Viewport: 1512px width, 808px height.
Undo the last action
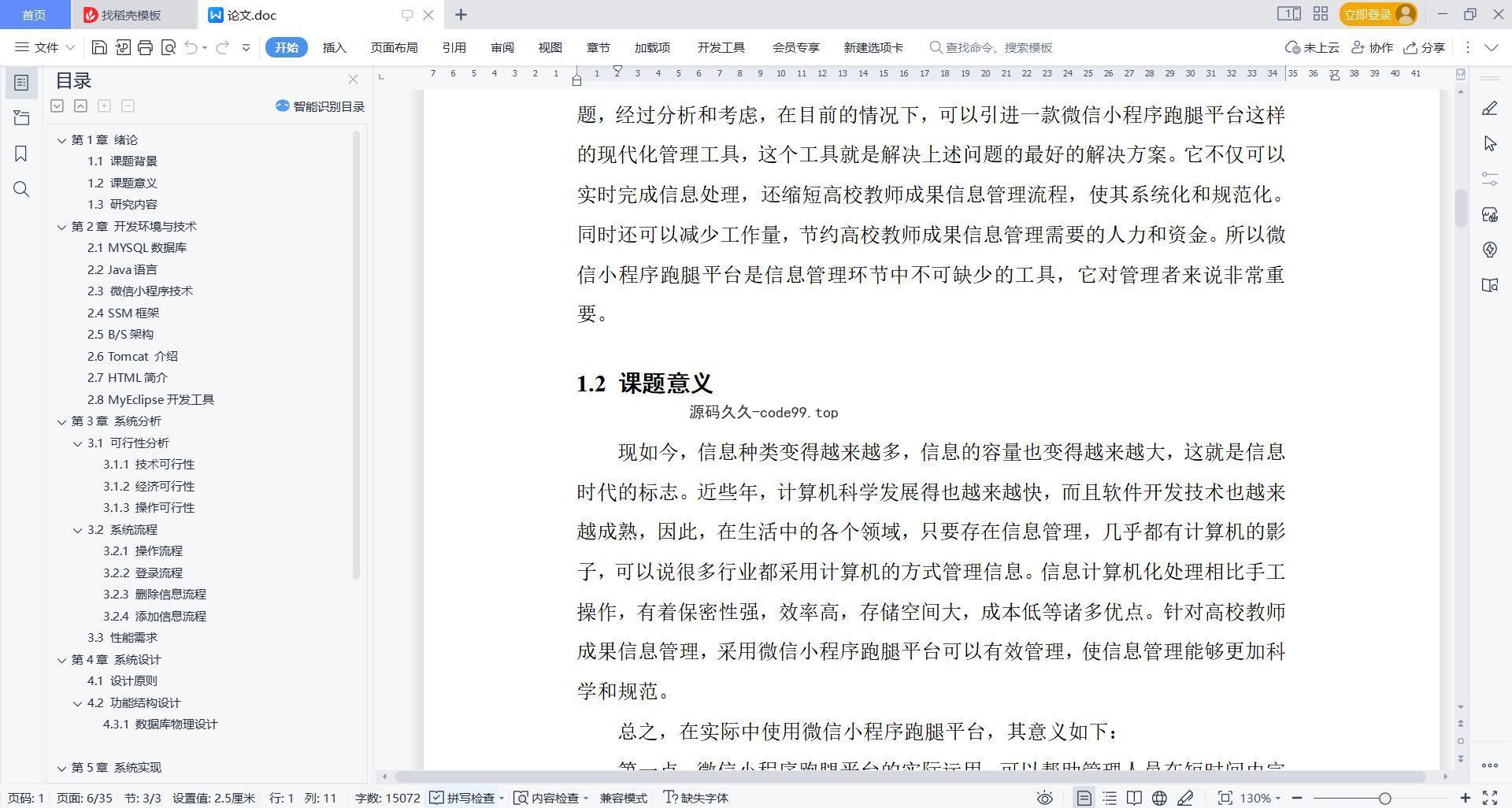191,47
